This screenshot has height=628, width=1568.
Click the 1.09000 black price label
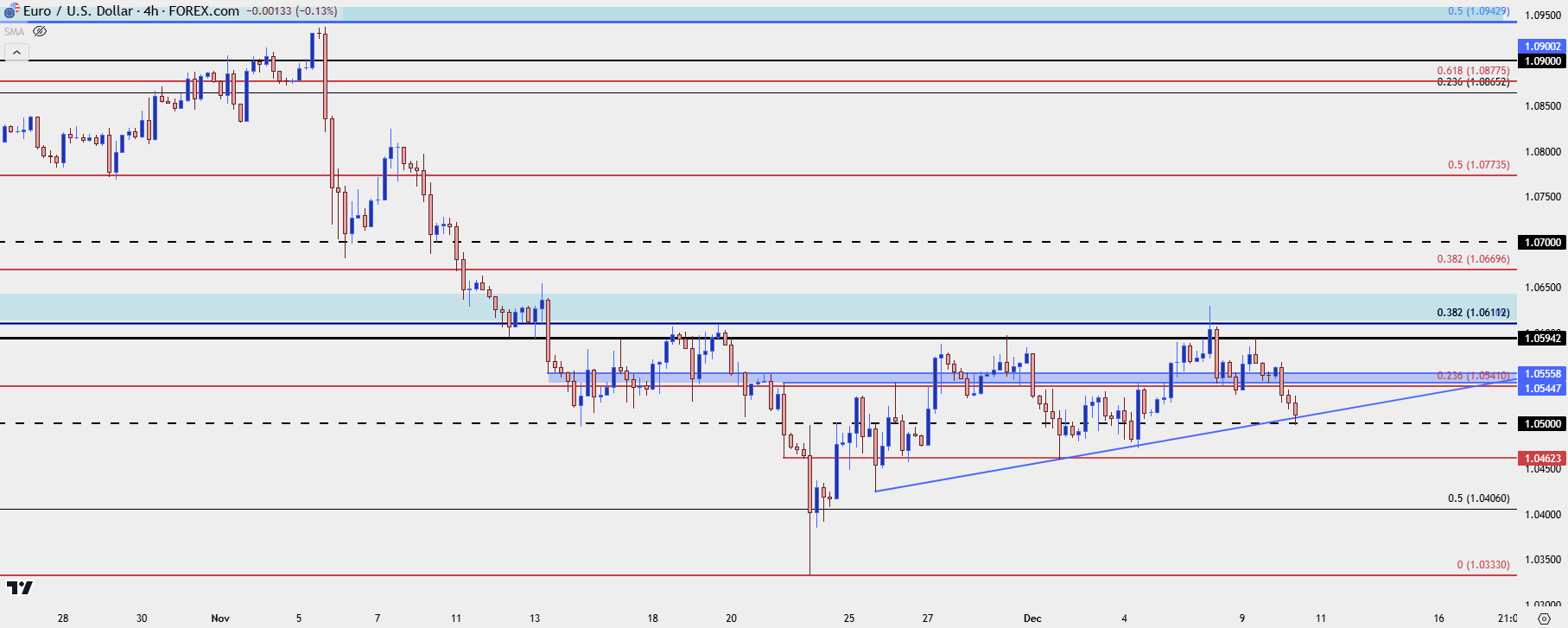1542,61
